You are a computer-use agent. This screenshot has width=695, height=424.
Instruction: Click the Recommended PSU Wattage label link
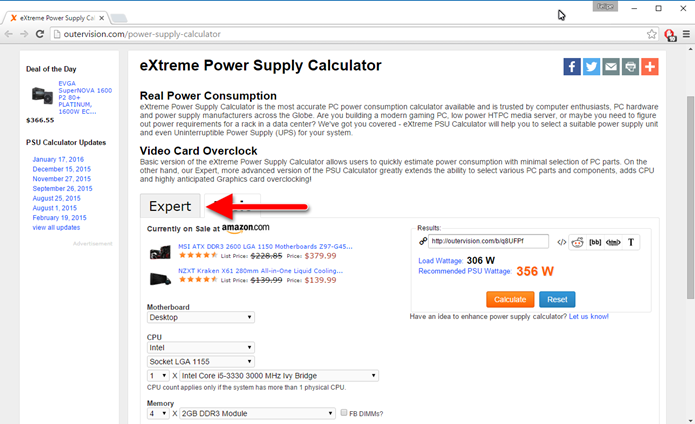tap(465, 271)
